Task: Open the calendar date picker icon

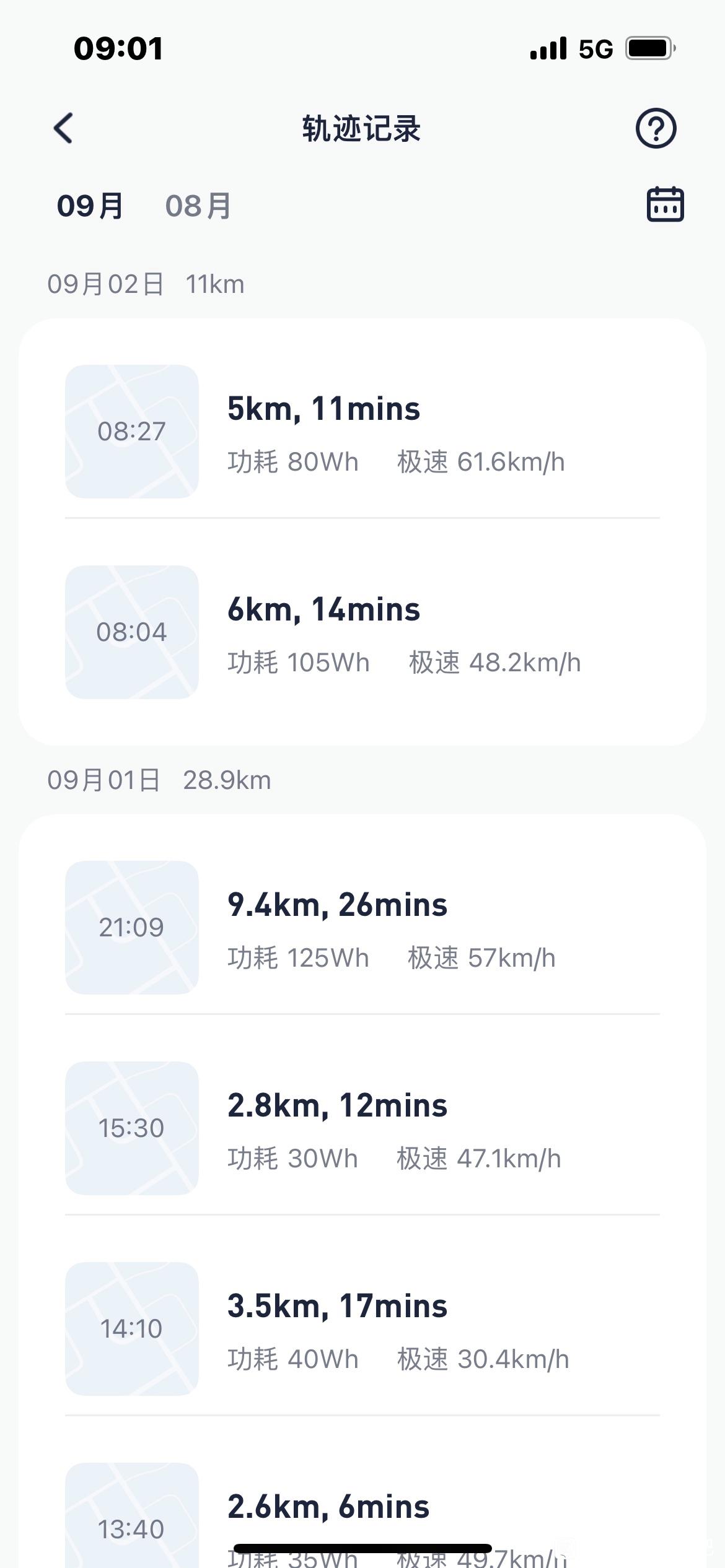Action: pyautogui.click(x=666, y=204)
